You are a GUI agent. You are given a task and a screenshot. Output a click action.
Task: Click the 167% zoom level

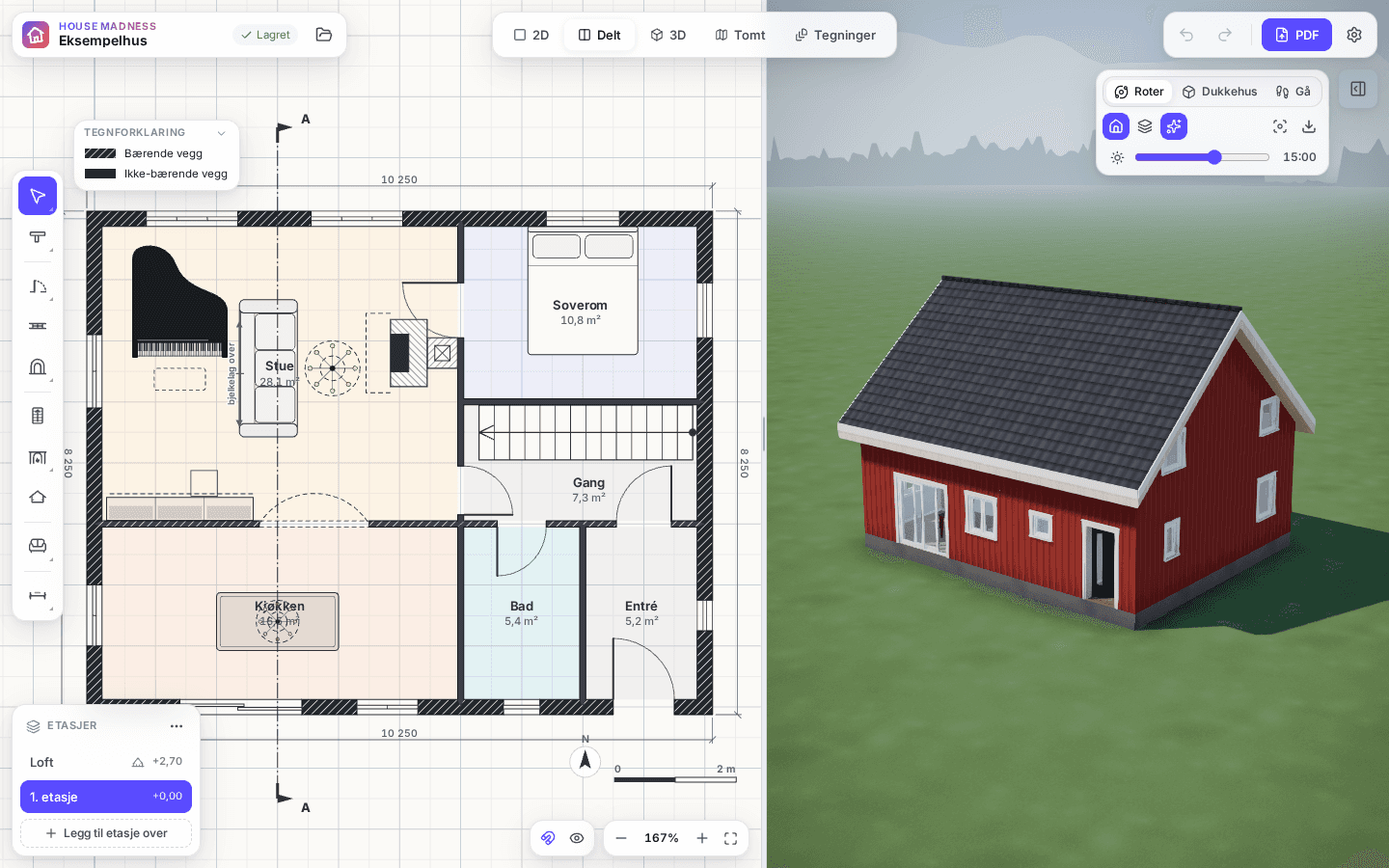click(662, 838)
